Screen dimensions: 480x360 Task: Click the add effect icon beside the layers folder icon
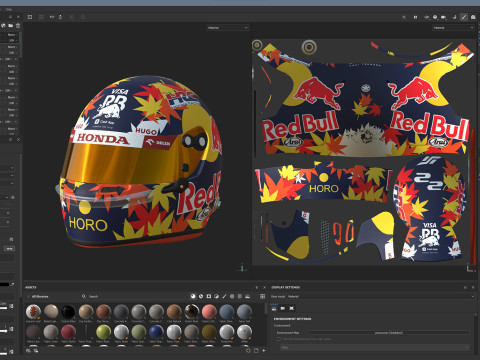pos(4,25)
